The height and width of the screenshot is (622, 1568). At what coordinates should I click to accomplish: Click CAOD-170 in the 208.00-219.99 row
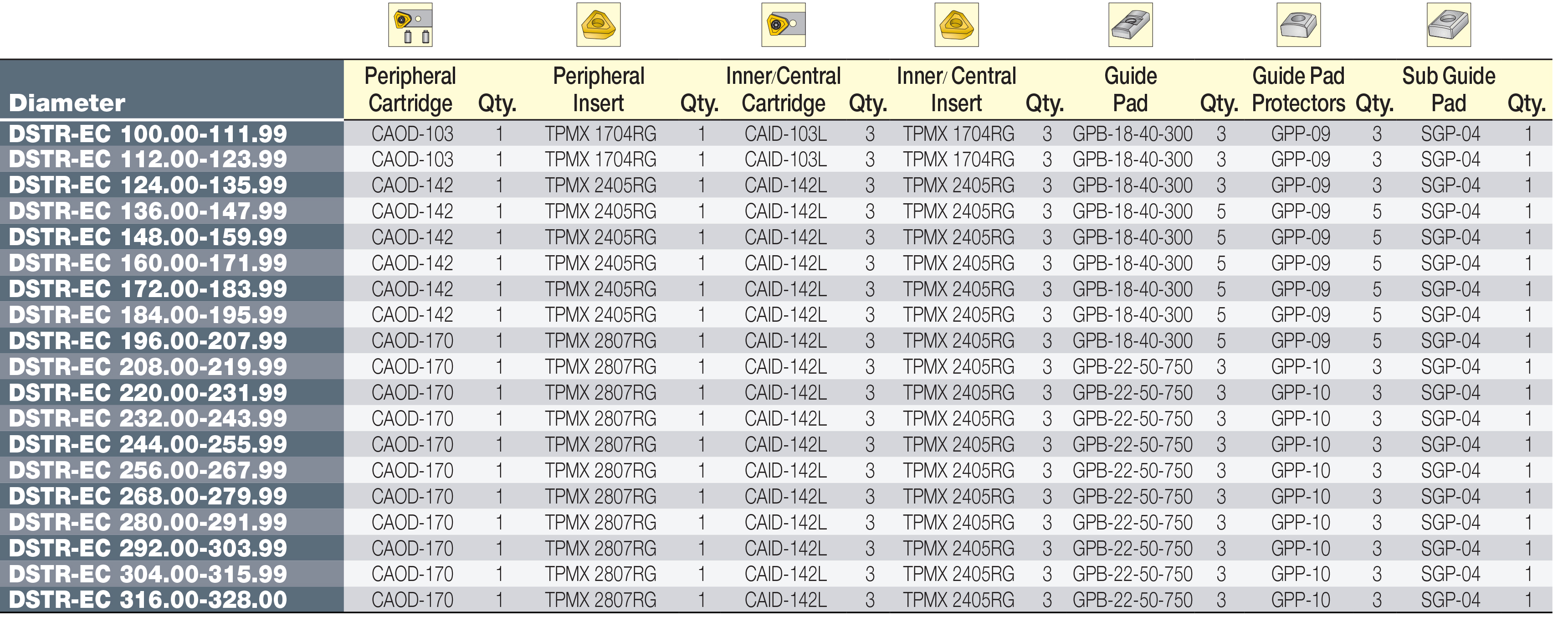tap(412, 367)
